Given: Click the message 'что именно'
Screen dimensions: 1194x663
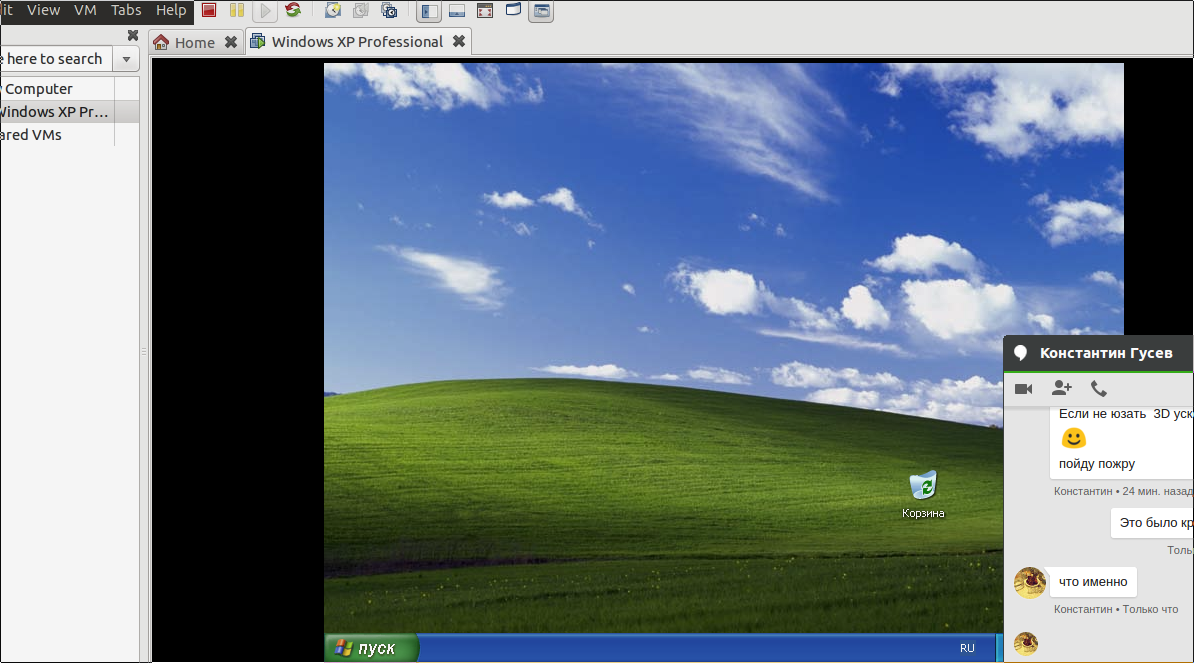Looking at the screenshot, I should (x=1093, y=582).
